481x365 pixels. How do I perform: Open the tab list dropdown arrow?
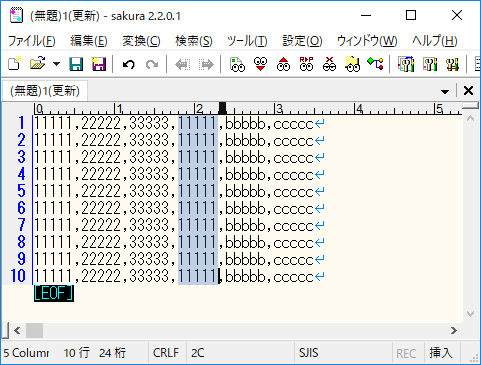tap(445, 91)
